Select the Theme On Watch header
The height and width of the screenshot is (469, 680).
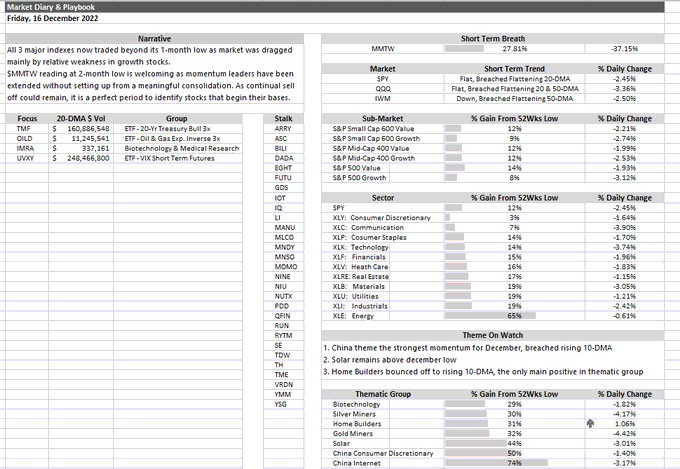pyautogui.click(x=501, y=335)
